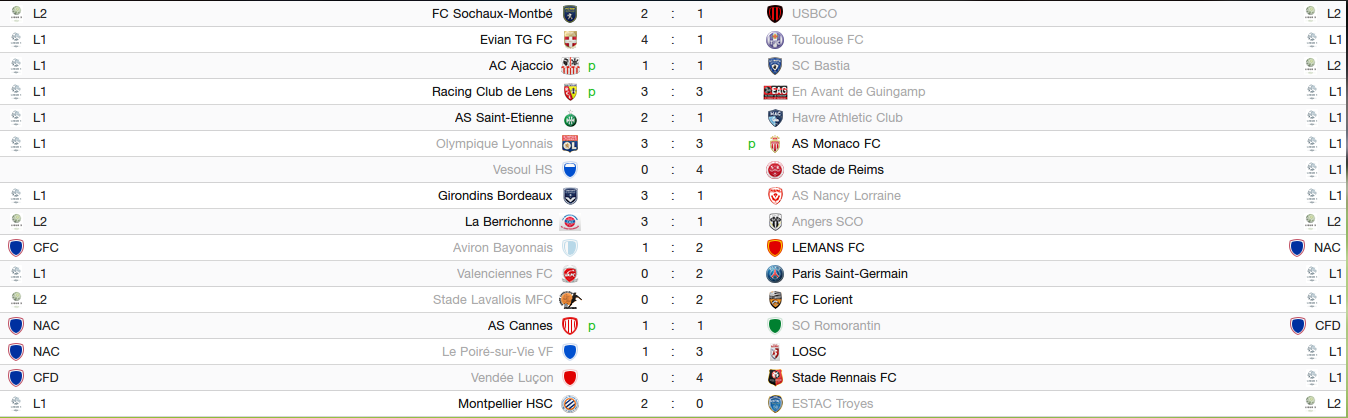Click the FC Lorient club crest
Screen dimensions: 1348x418
pos(774,300)
